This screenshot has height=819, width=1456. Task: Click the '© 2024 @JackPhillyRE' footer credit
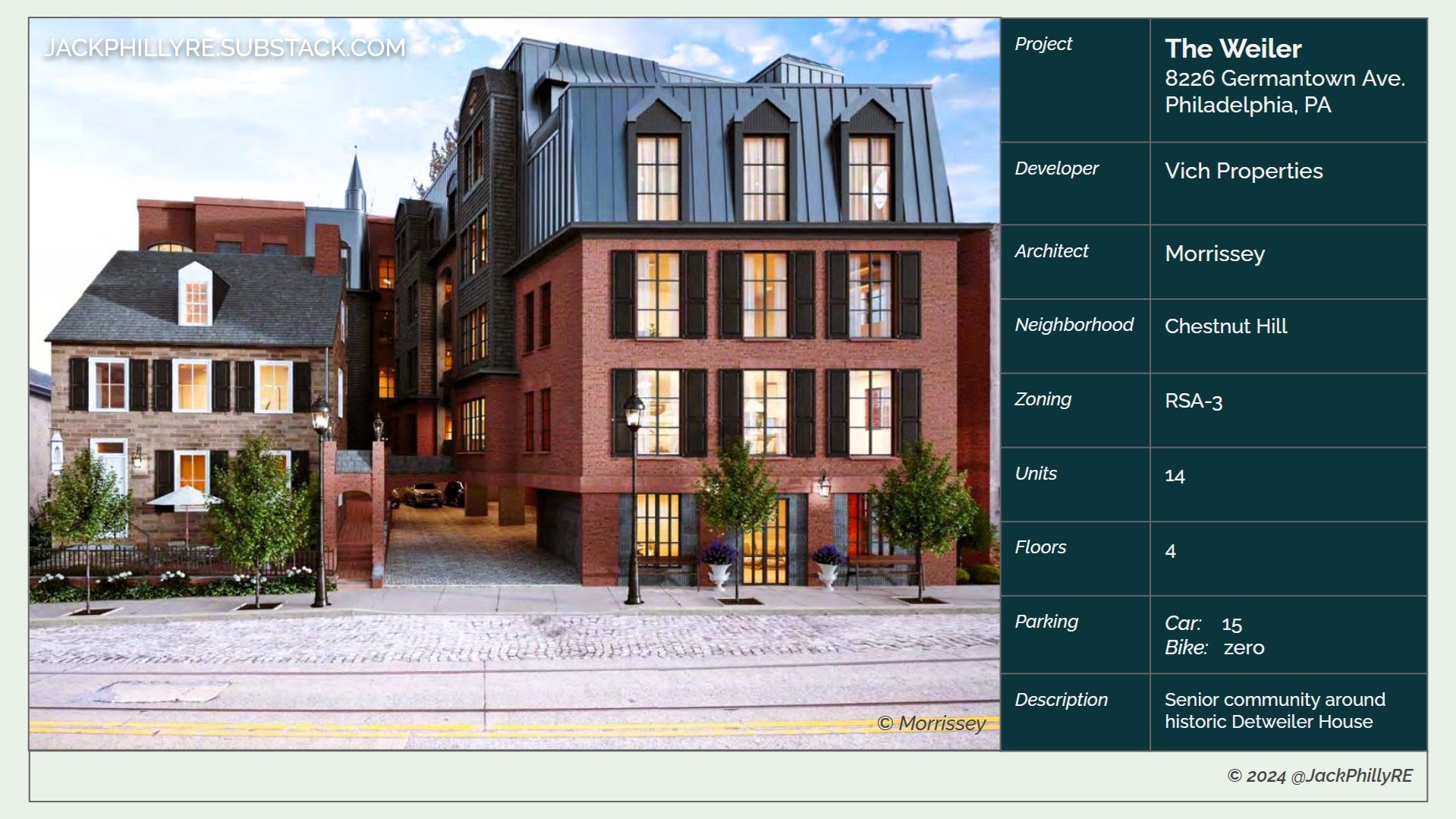(x=1319, y=776)
